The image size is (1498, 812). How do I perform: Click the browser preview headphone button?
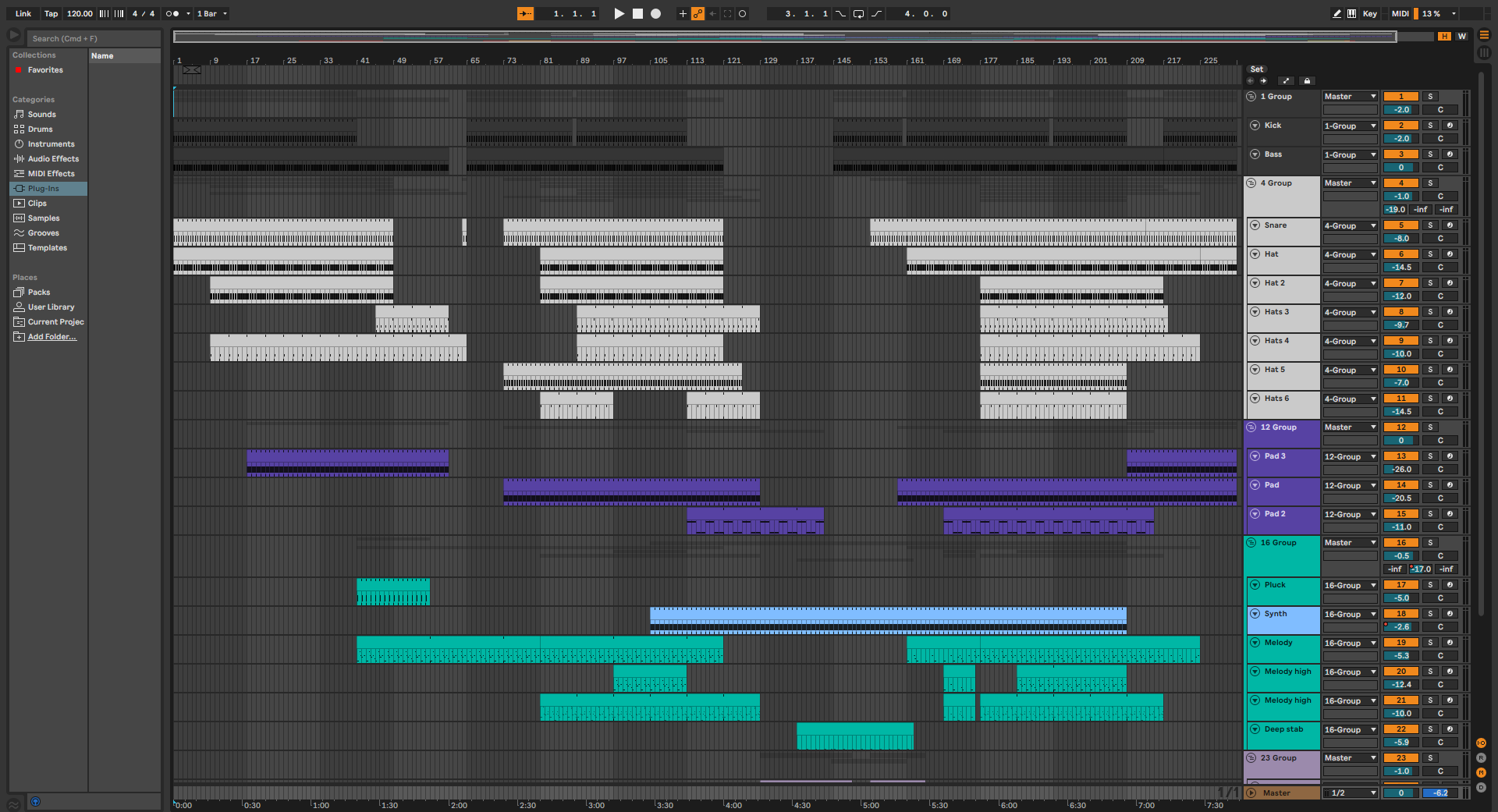[x=35, y=801]
